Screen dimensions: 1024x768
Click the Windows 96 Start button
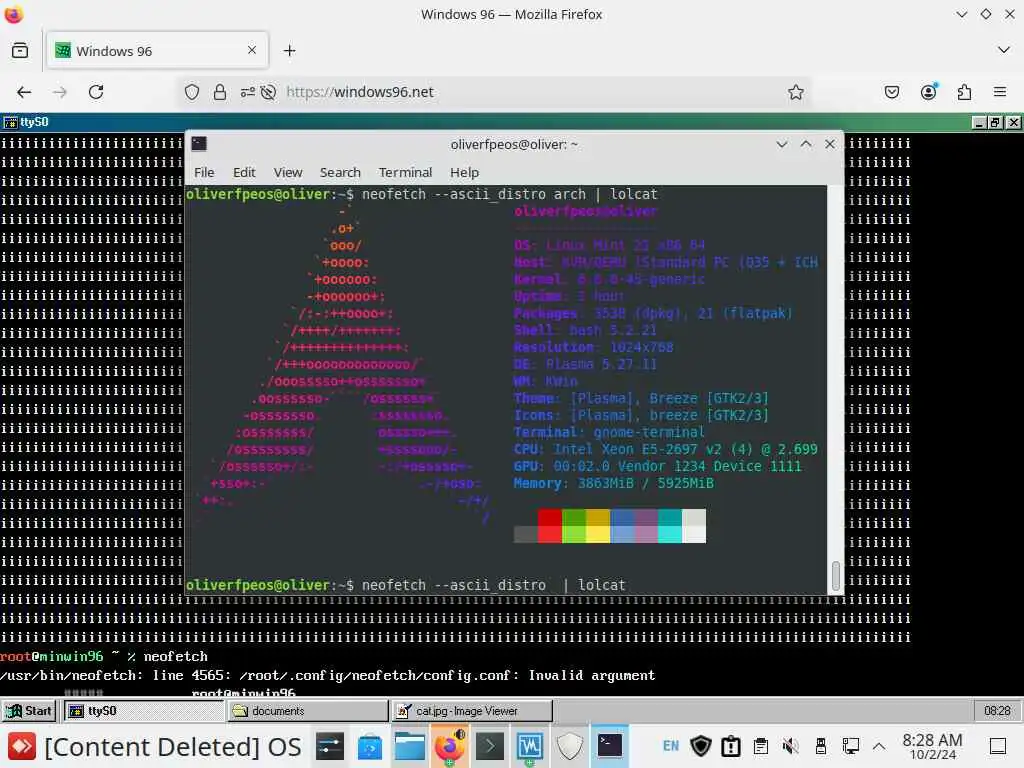coord(29,711)
